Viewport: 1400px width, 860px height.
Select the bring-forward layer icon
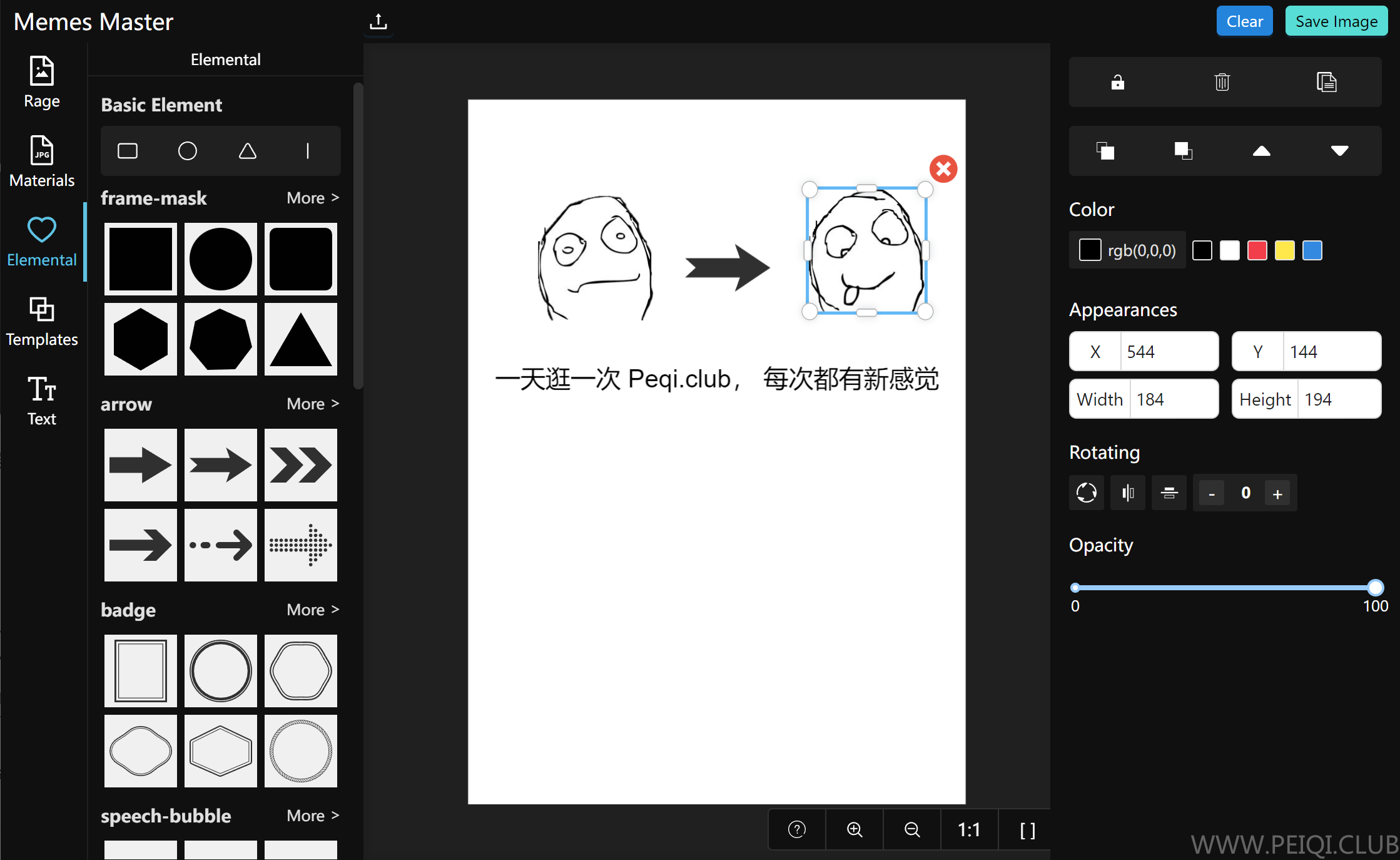[1261, 152]
